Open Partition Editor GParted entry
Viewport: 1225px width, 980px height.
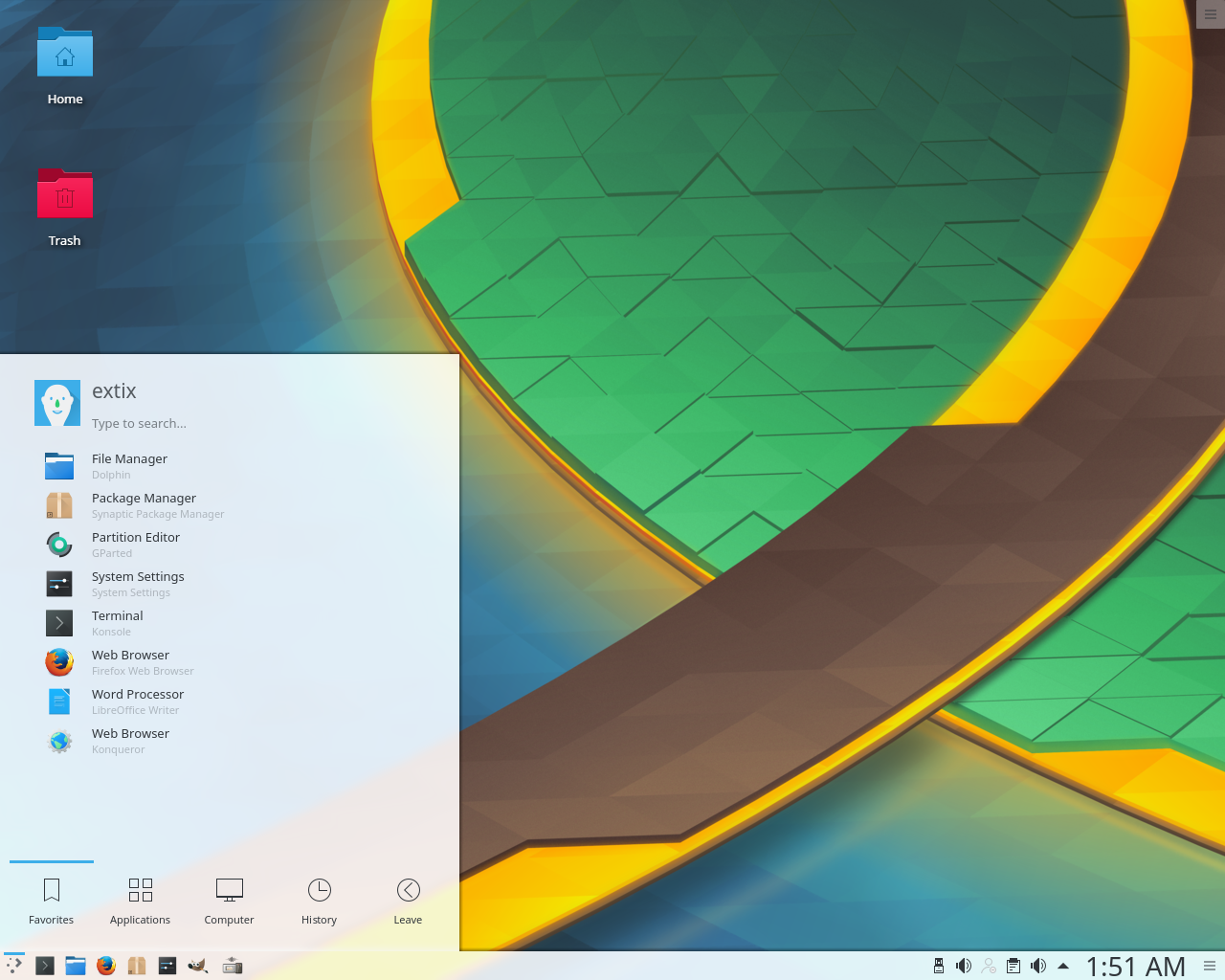point(230,545)
